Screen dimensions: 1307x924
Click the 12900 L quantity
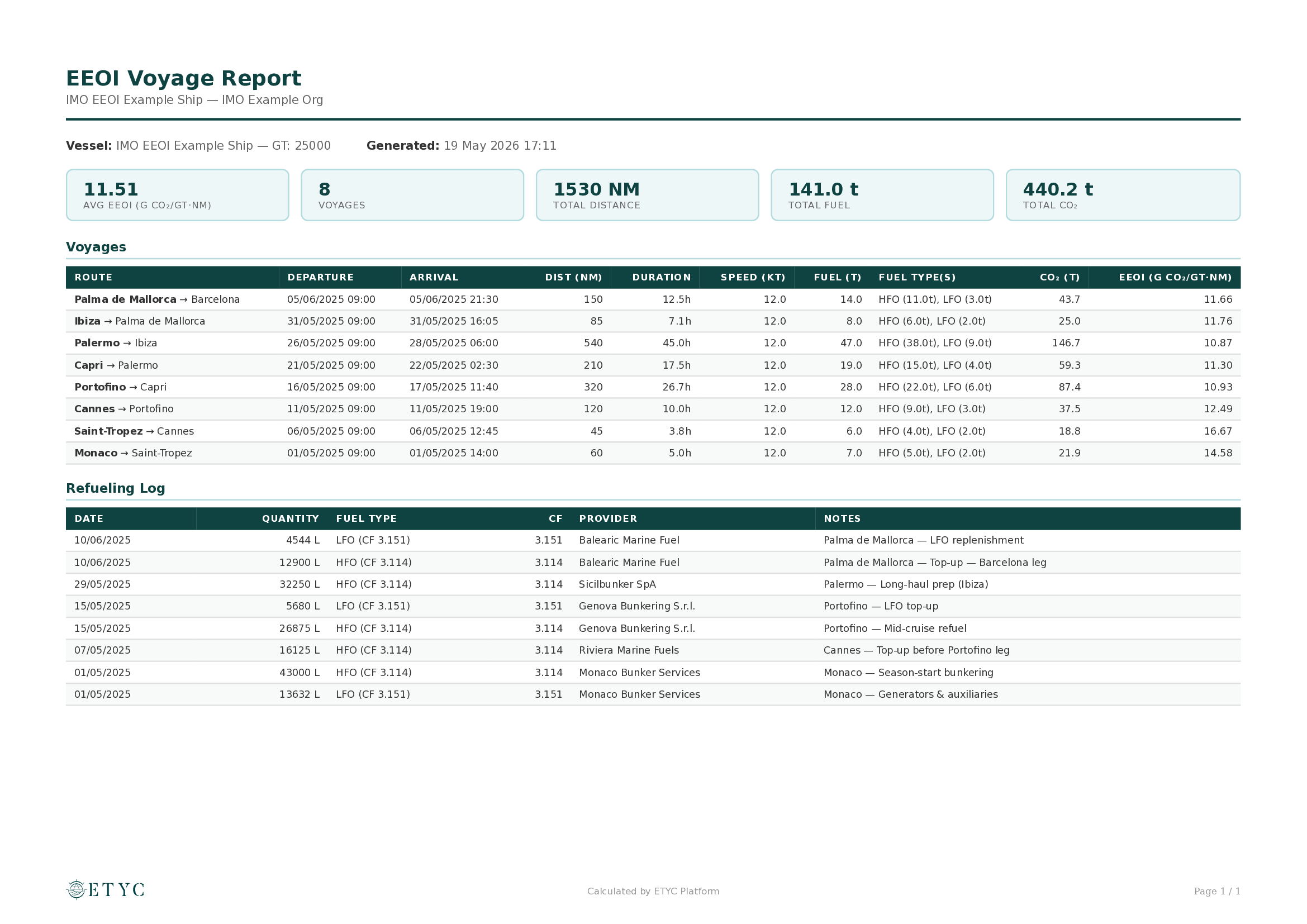click(300, 562)
